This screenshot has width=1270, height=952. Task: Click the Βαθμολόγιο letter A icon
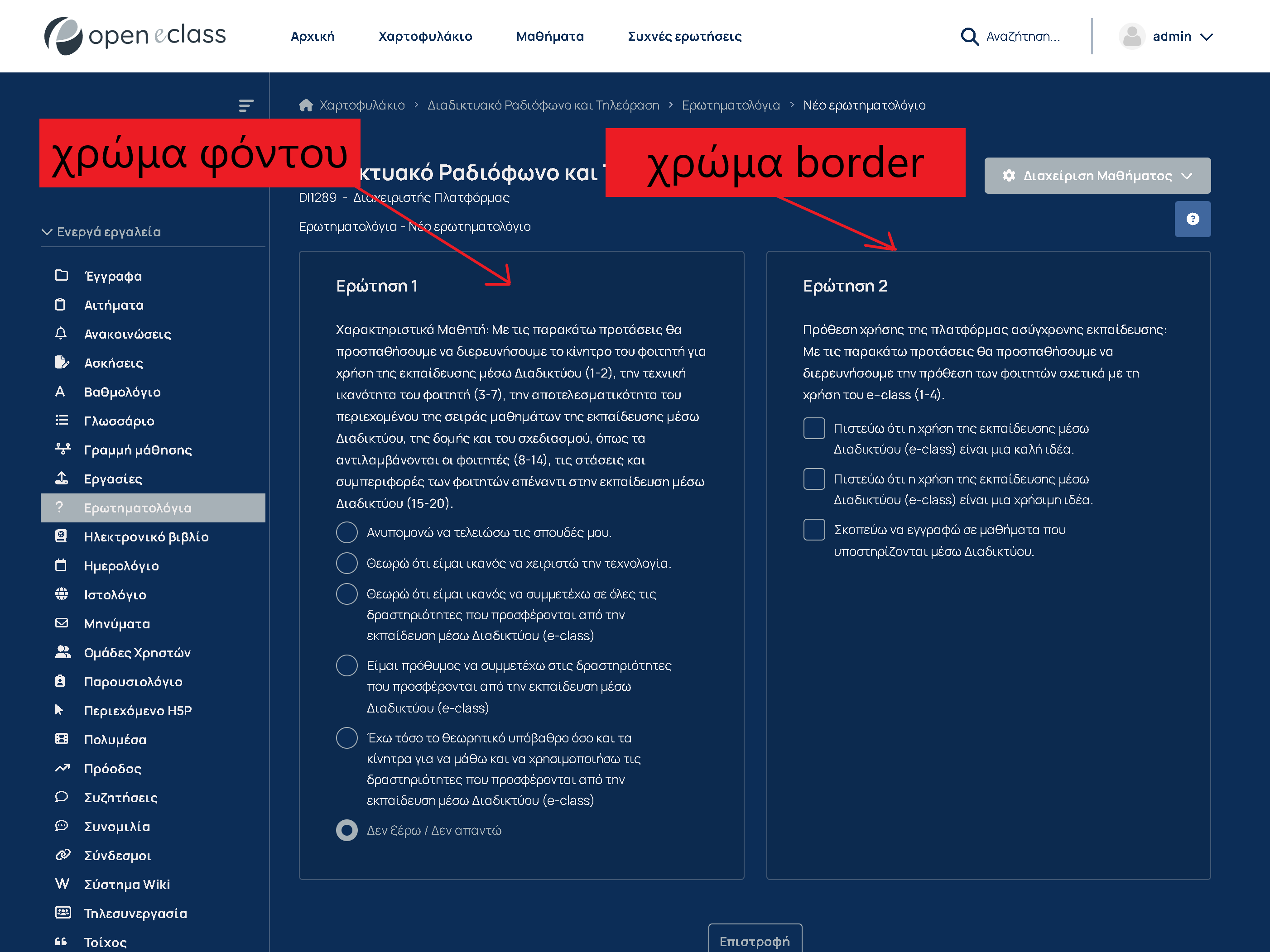(60, 392)
